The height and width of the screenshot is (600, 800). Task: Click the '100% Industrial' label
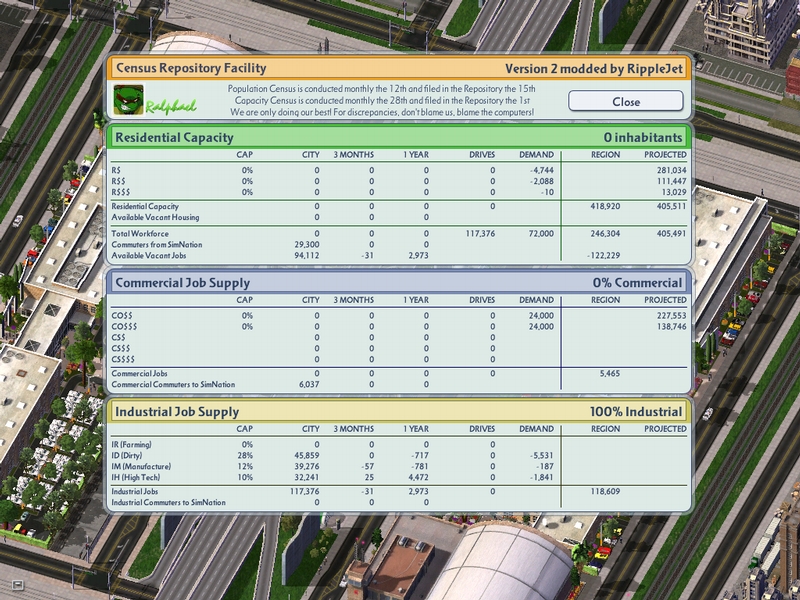point(636,412)
